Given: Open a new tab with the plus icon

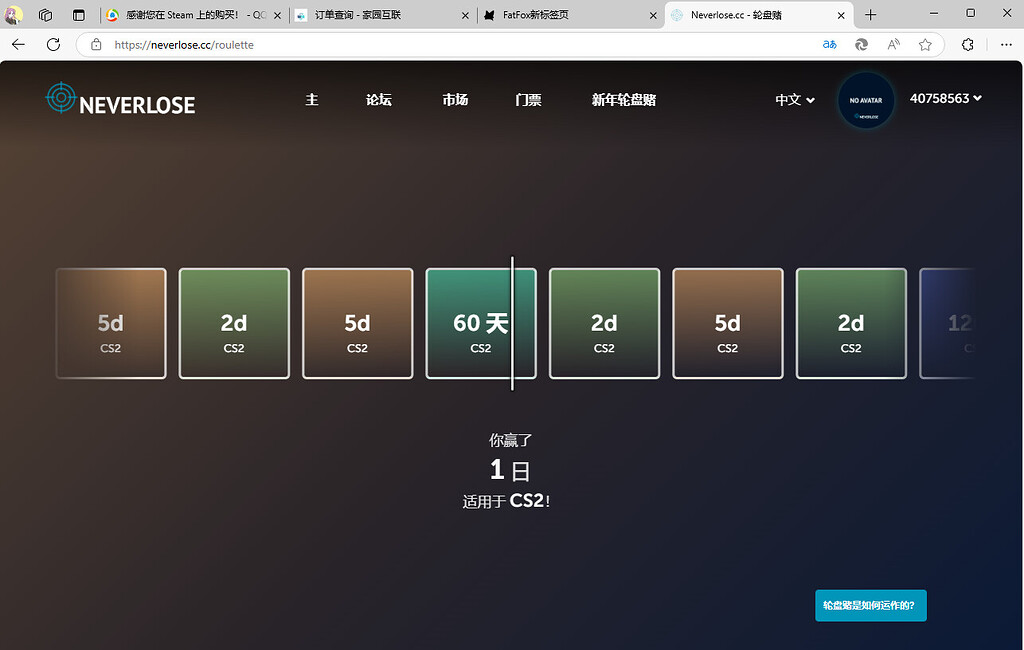Looking at the screenshot, I should tap(870, 14).
